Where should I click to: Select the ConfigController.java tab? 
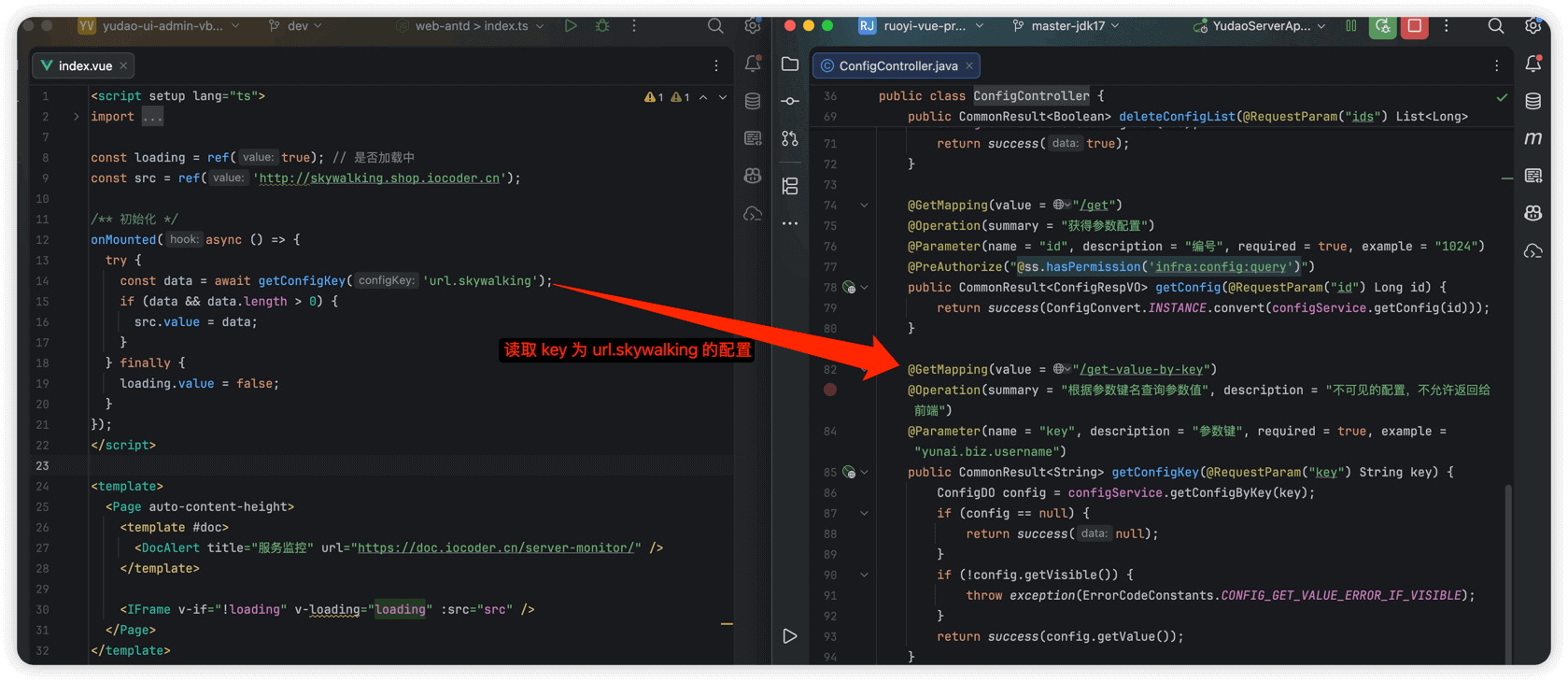point(897,65)
